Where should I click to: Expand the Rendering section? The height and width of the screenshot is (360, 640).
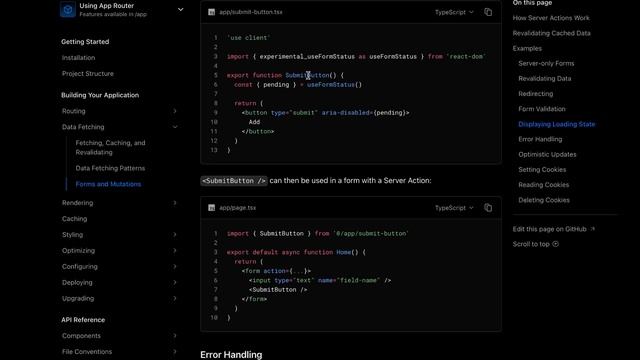(175, 203)
